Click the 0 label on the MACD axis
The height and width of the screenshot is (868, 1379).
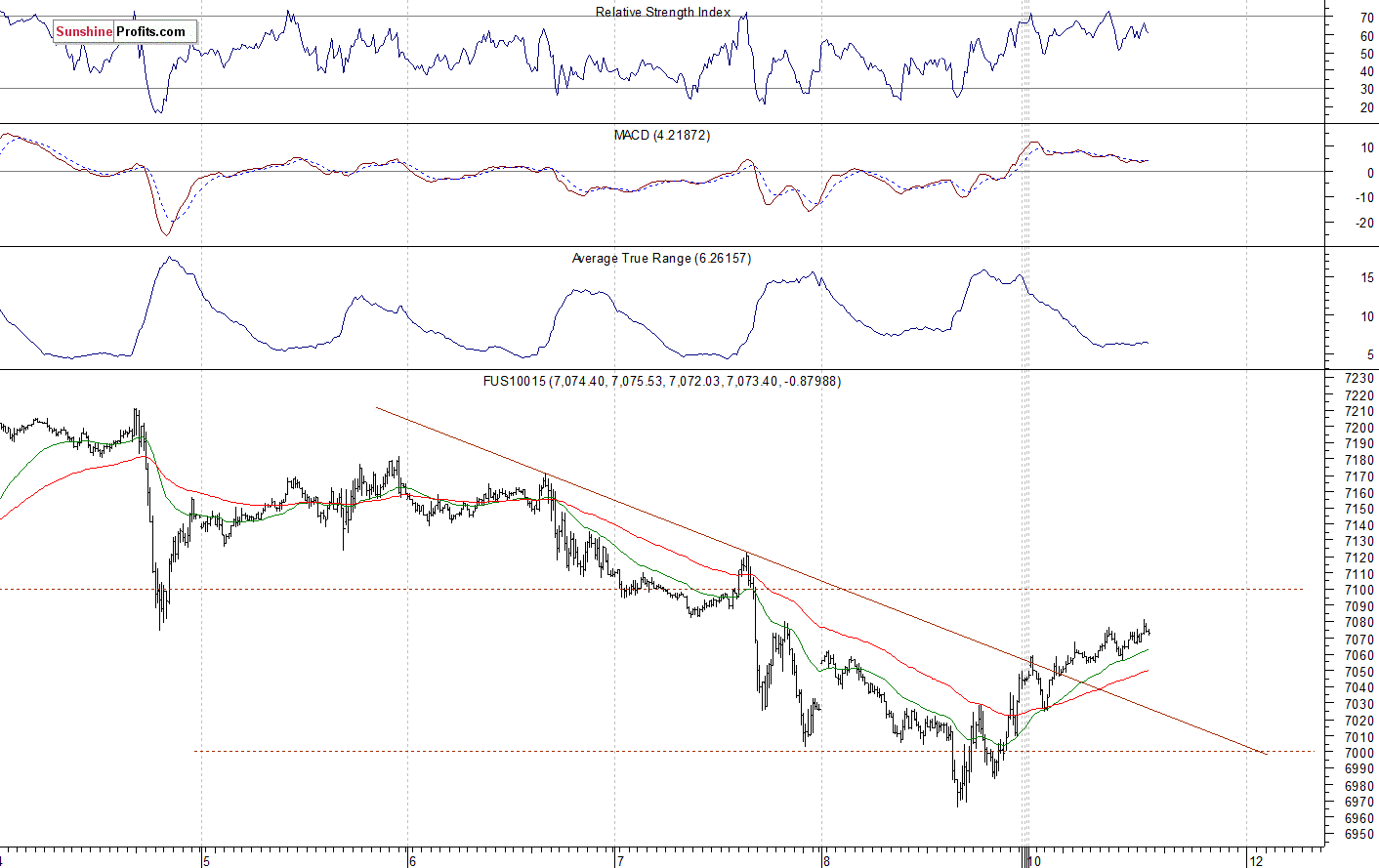(x=1370, y=173)
